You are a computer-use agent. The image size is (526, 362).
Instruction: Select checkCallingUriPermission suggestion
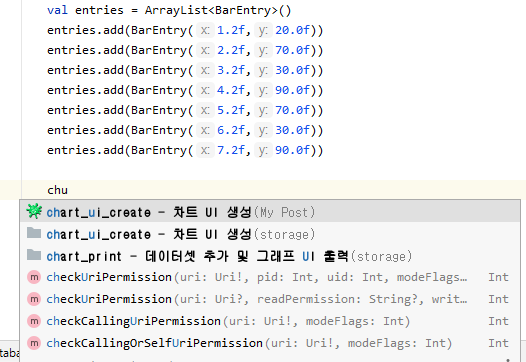(270, 321)
